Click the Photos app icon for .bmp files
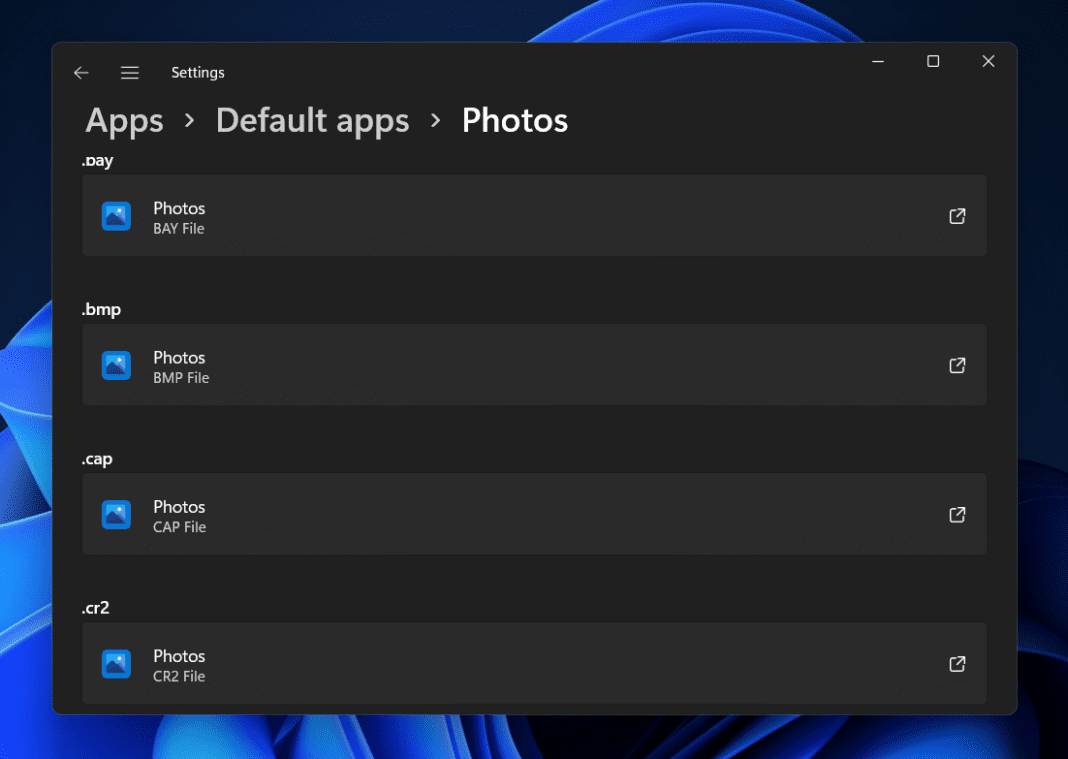 pos(116,365)
